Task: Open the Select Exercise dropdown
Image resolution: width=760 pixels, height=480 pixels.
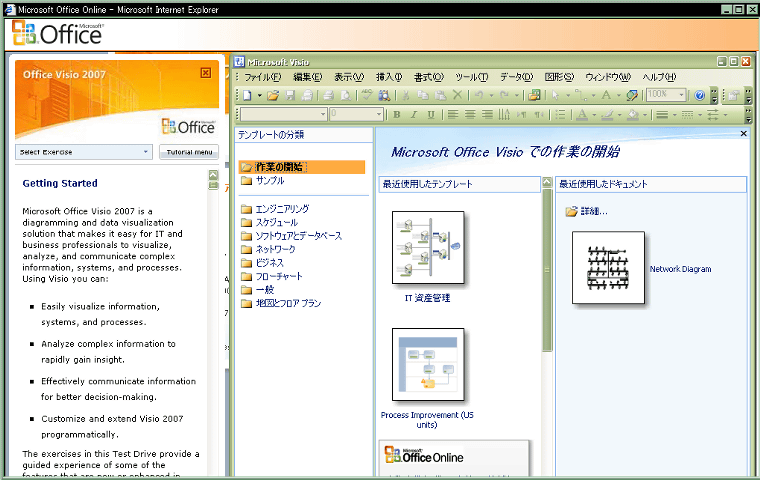Action: (84, 152)
